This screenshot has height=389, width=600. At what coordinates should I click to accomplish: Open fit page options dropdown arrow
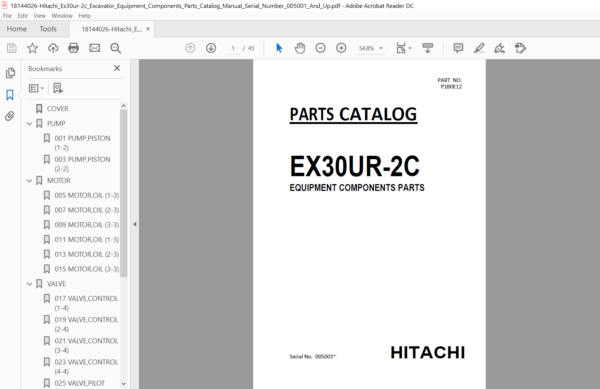tap(410, 48)
